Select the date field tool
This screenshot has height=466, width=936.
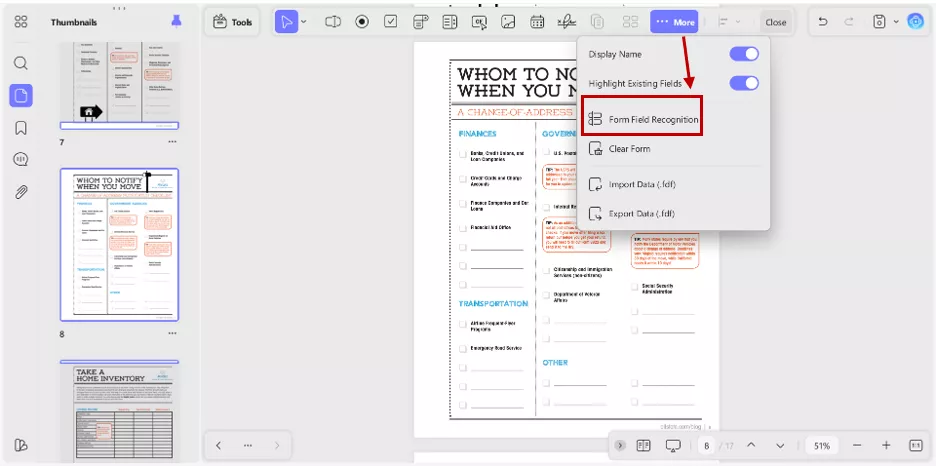[537, 22]
